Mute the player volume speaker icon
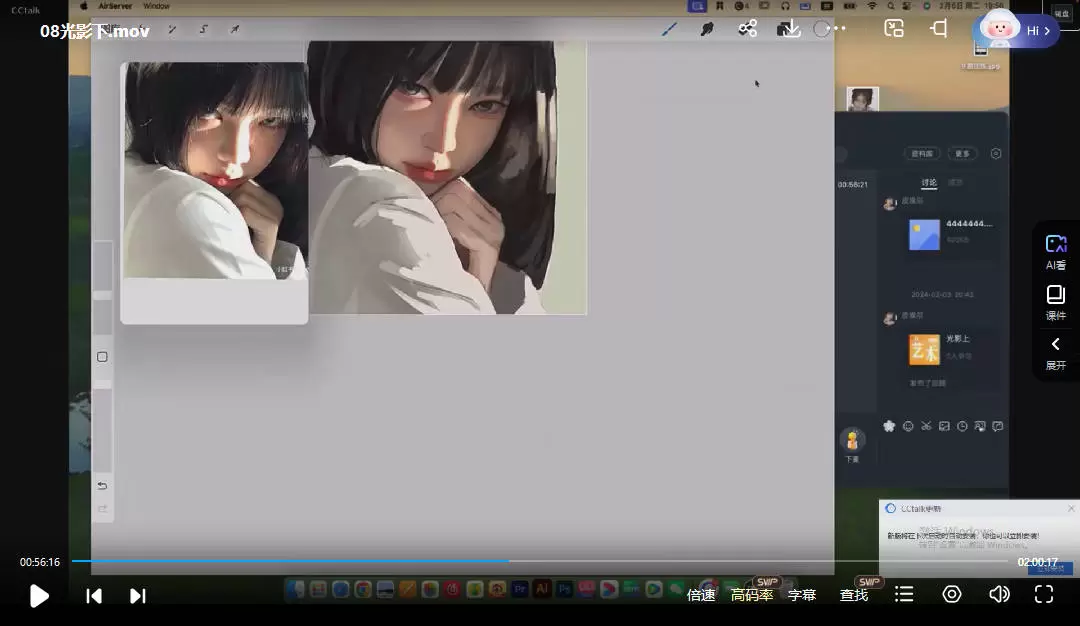The height and width of the screenshot is (626, 1080). pos(999,594)
